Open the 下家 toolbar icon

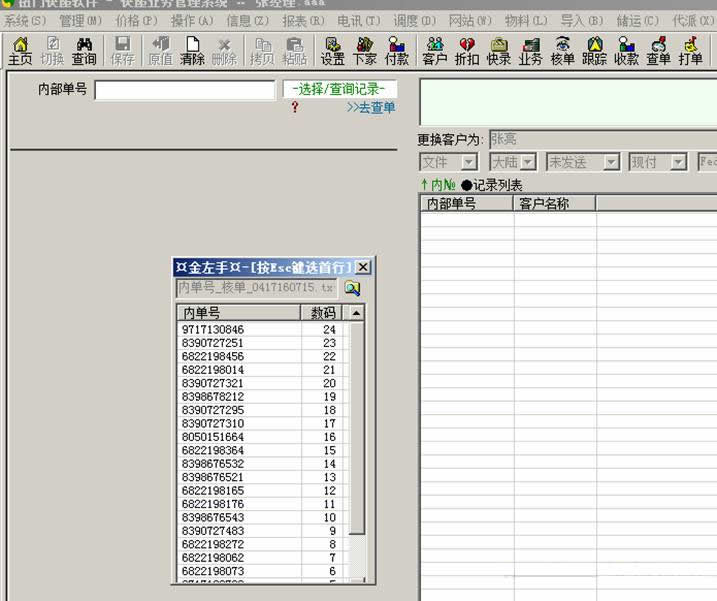(364, 51)
